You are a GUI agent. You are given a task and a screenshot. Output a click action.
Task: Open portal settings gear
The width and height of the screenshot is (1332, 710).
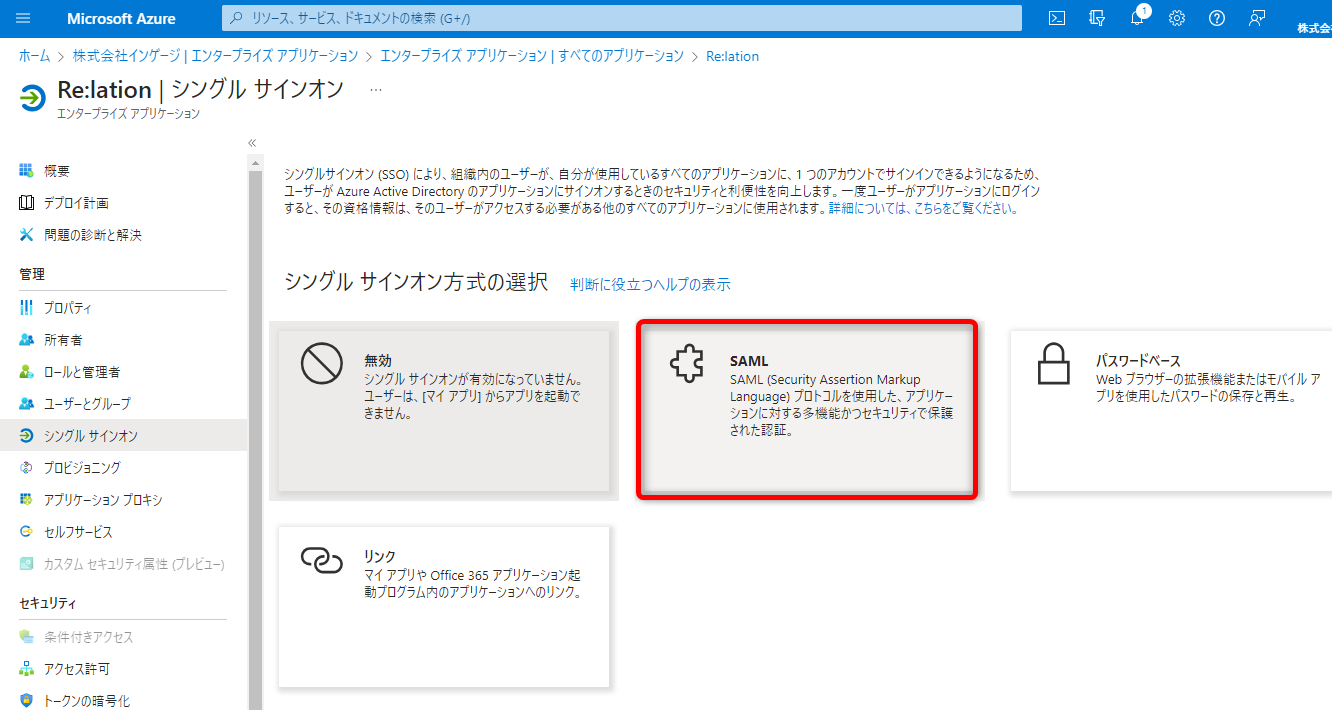coord(1177,18)
